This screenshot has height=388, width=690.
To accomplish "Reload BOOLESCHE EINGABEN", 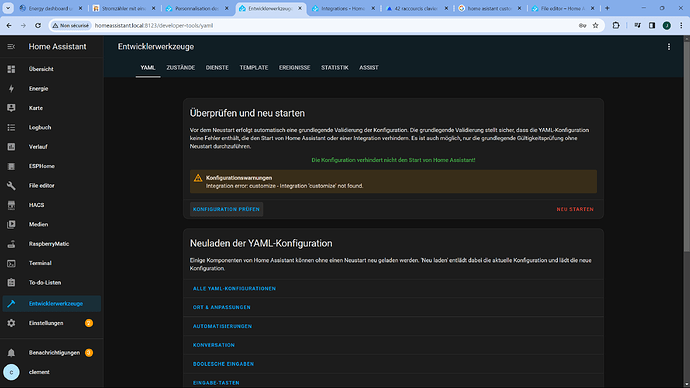I will pyautogui.click(x=223, y=364).
